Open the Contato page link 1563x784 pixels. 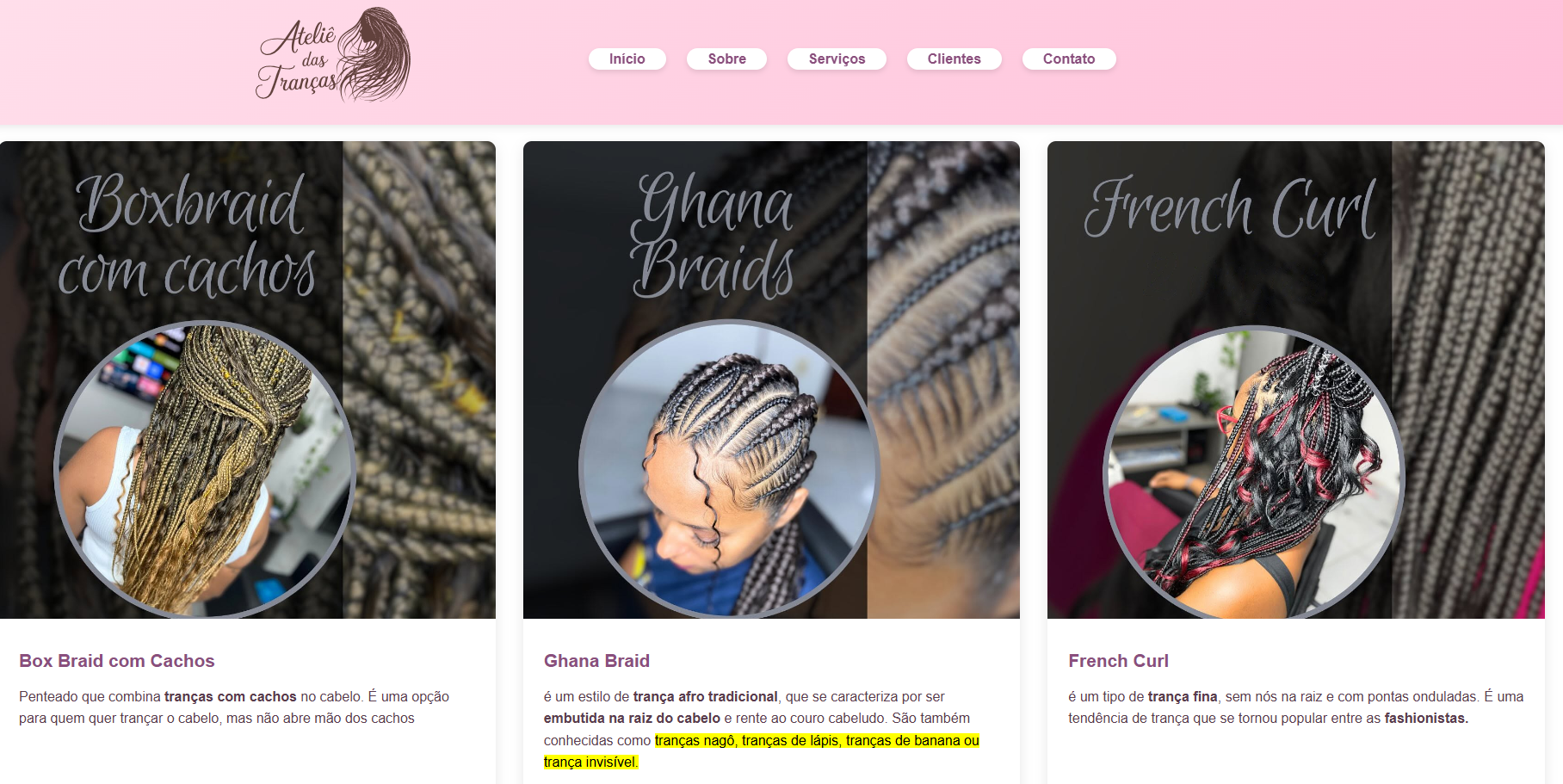tap(1069, 59)
